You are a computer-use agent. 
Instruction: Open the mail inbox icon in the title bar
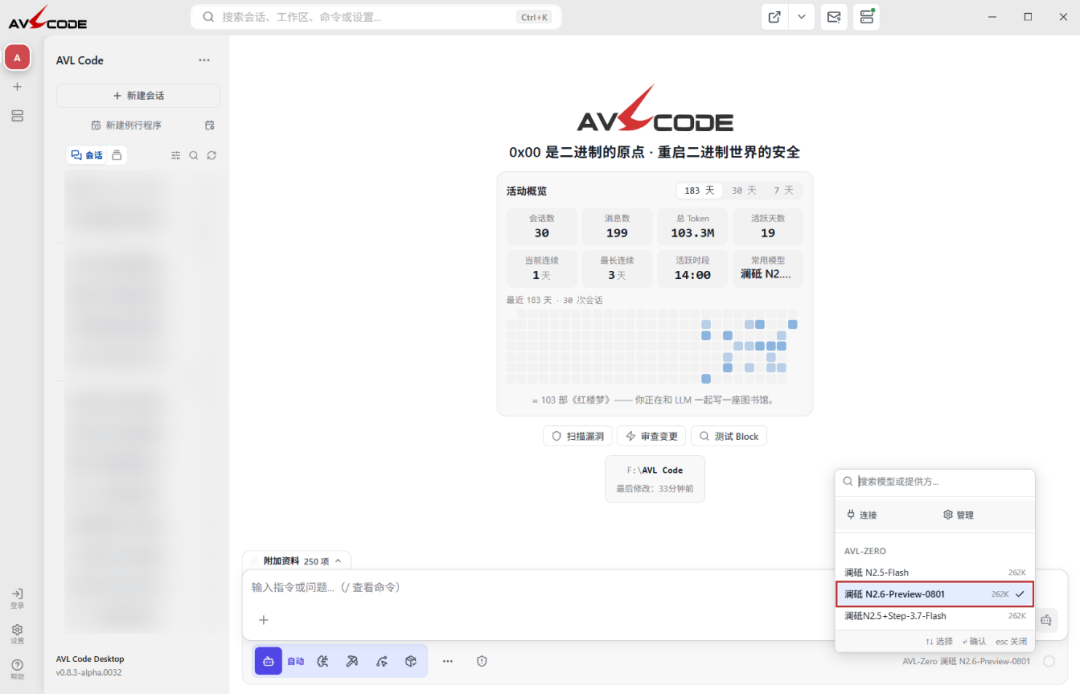coord(833,17)
